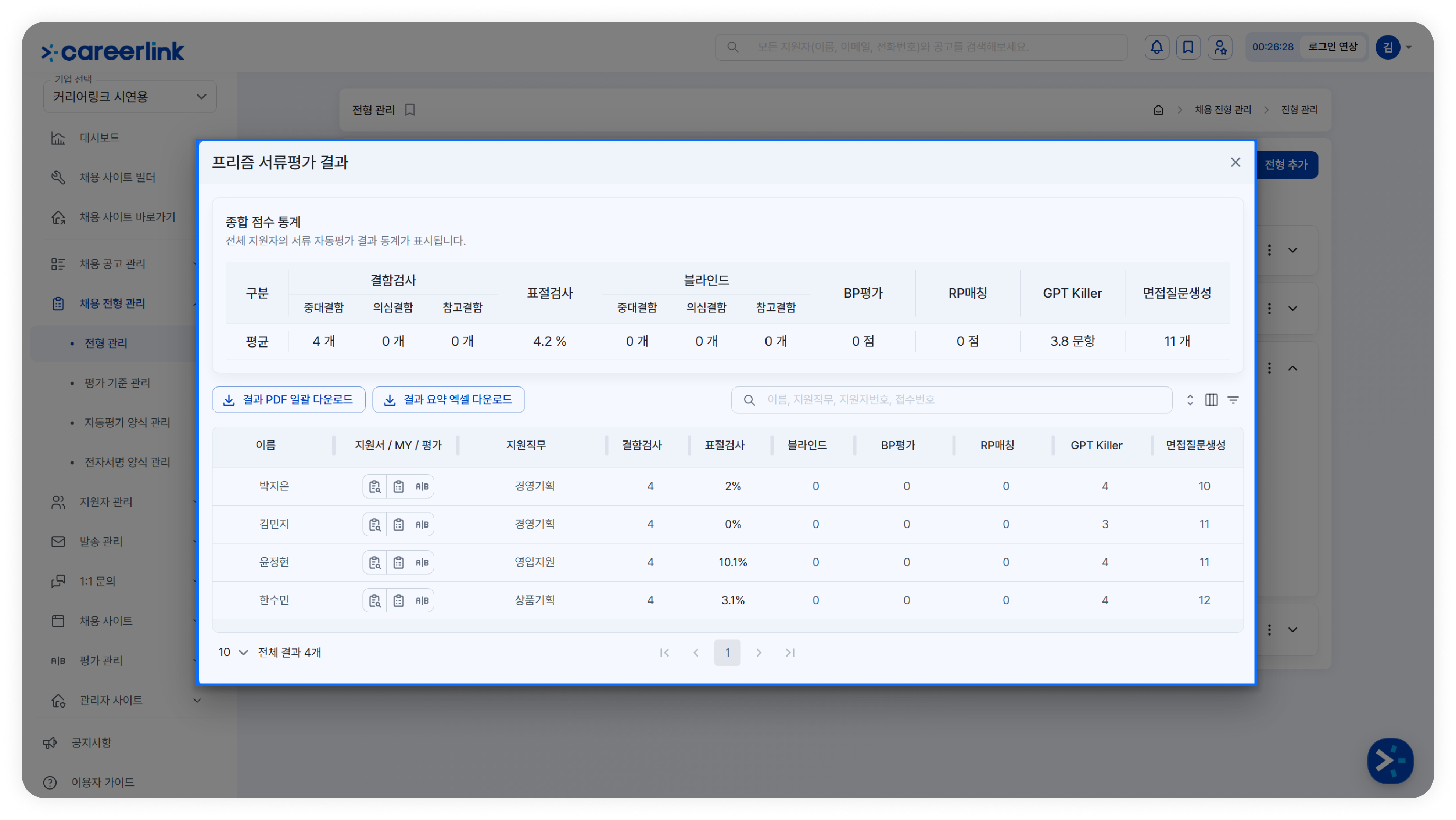Open 한수민's application document icon
This screenshot has height=820, width=1456.
point(375,600)
